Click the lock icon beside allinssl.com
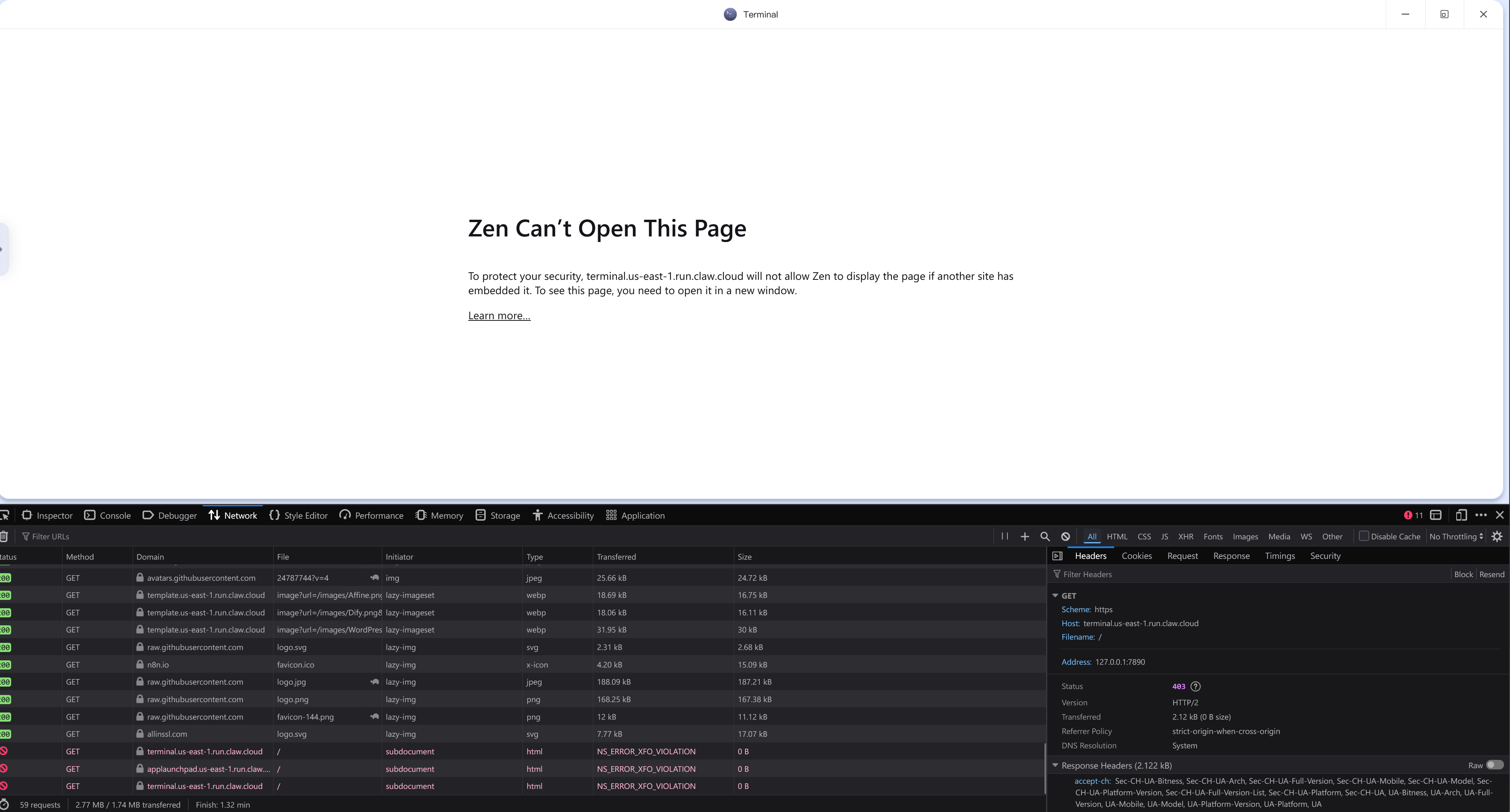The width and height of the screenshot is (1510, 812). 140,734
